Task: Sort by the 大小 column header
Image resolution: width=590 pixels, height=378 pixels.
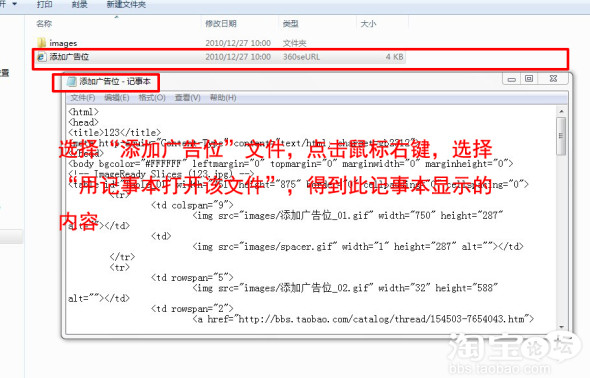Action: point(368,24)
